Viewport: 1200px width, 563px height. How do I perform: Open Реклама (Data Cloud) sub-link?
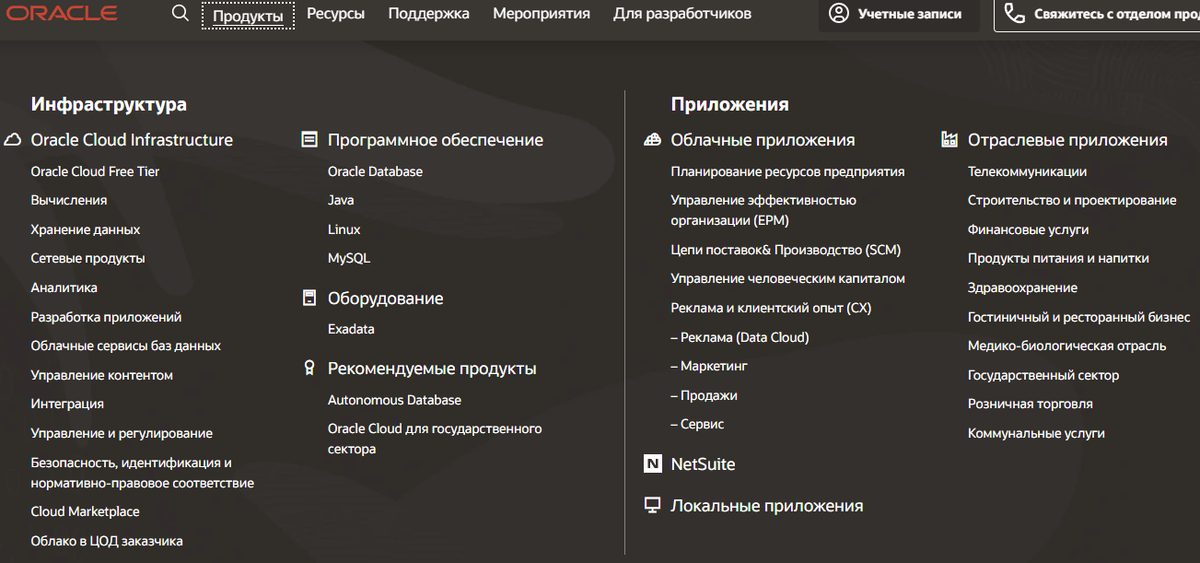point(740,337)
